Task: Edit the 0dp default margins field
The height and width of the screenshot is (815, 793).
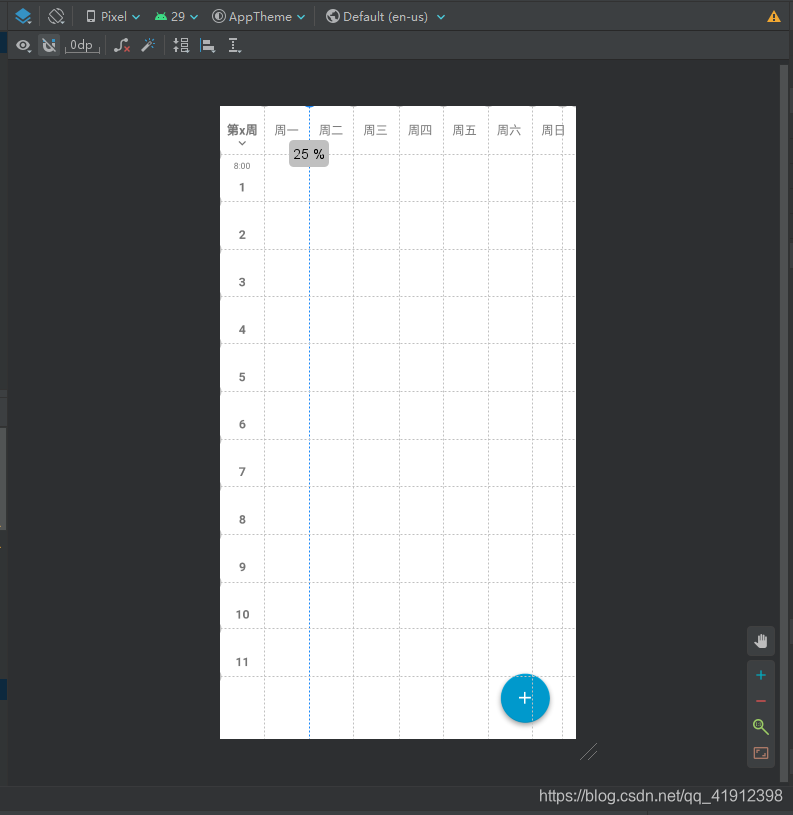Action: pyautogui.click(x=82, y=46)
